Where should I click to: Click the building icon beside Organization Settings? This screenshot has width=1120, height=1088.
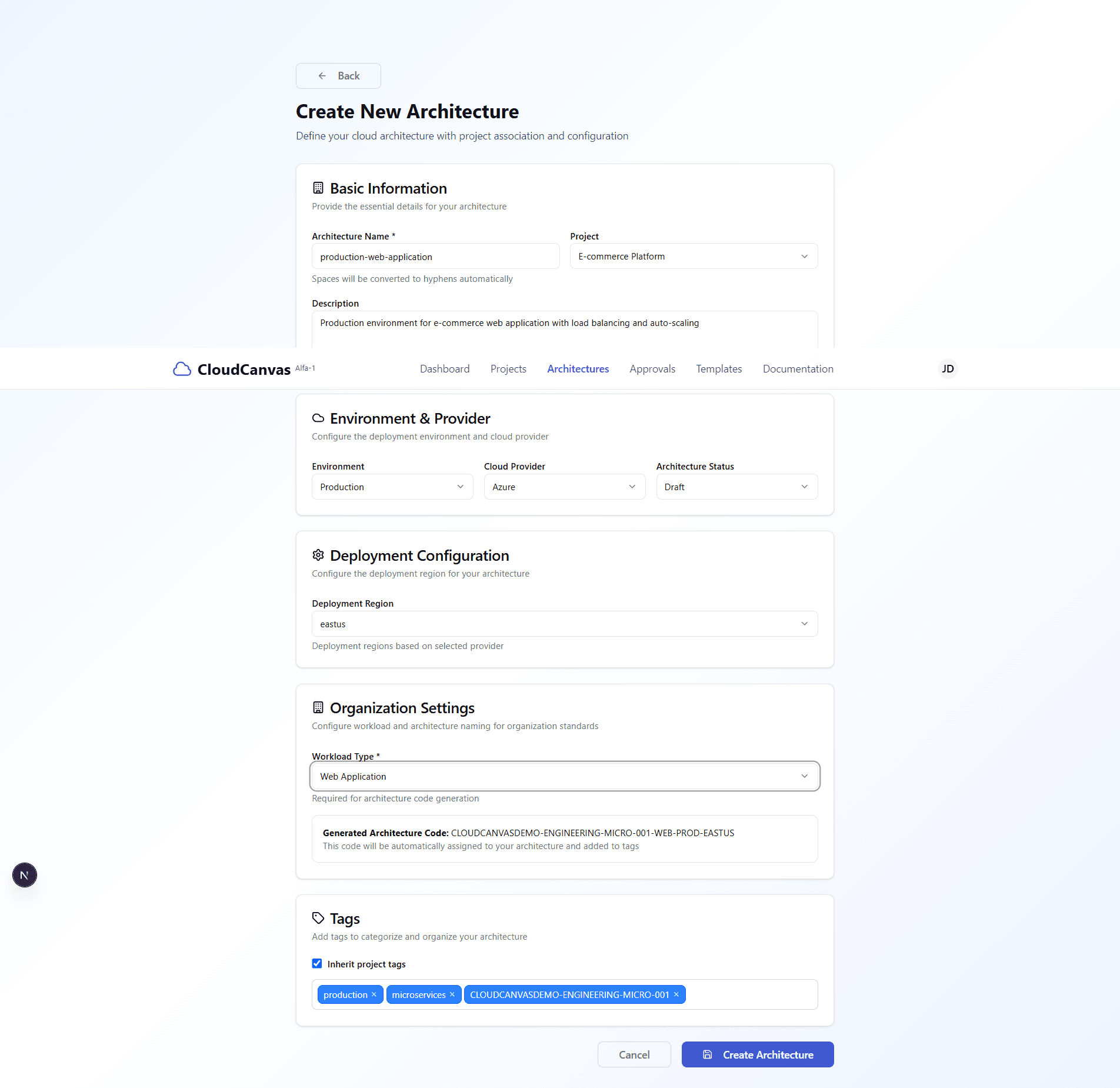click(x=318, y=707)
